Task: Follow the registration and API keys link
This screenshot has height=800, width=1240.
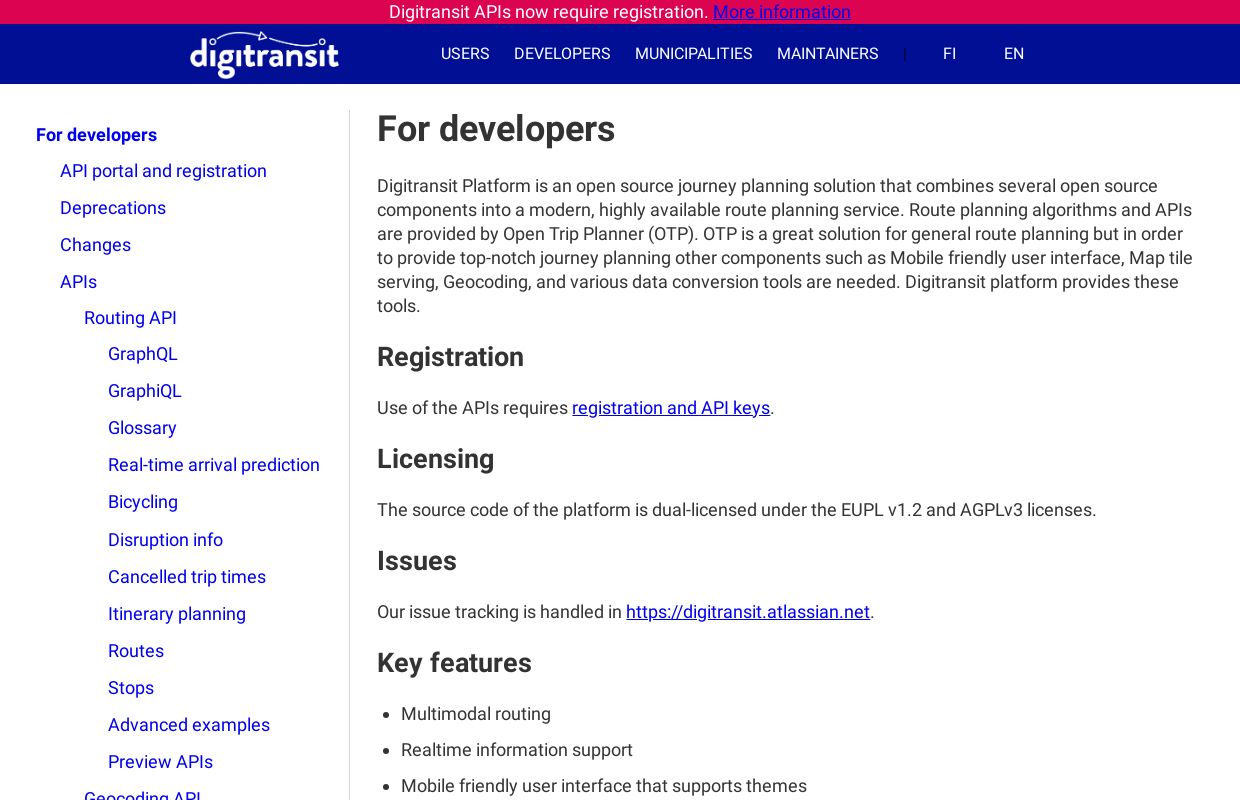Action: (x=671, y=408)
